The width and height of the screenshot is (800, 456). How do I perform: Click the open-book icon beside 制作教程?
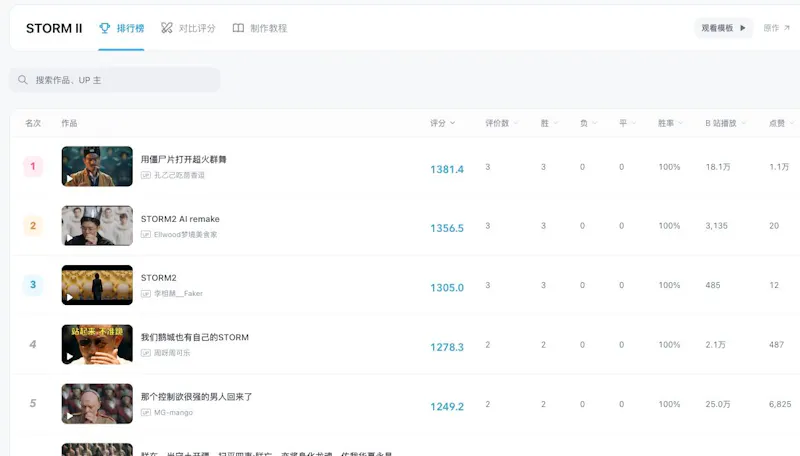click(238, 28)
